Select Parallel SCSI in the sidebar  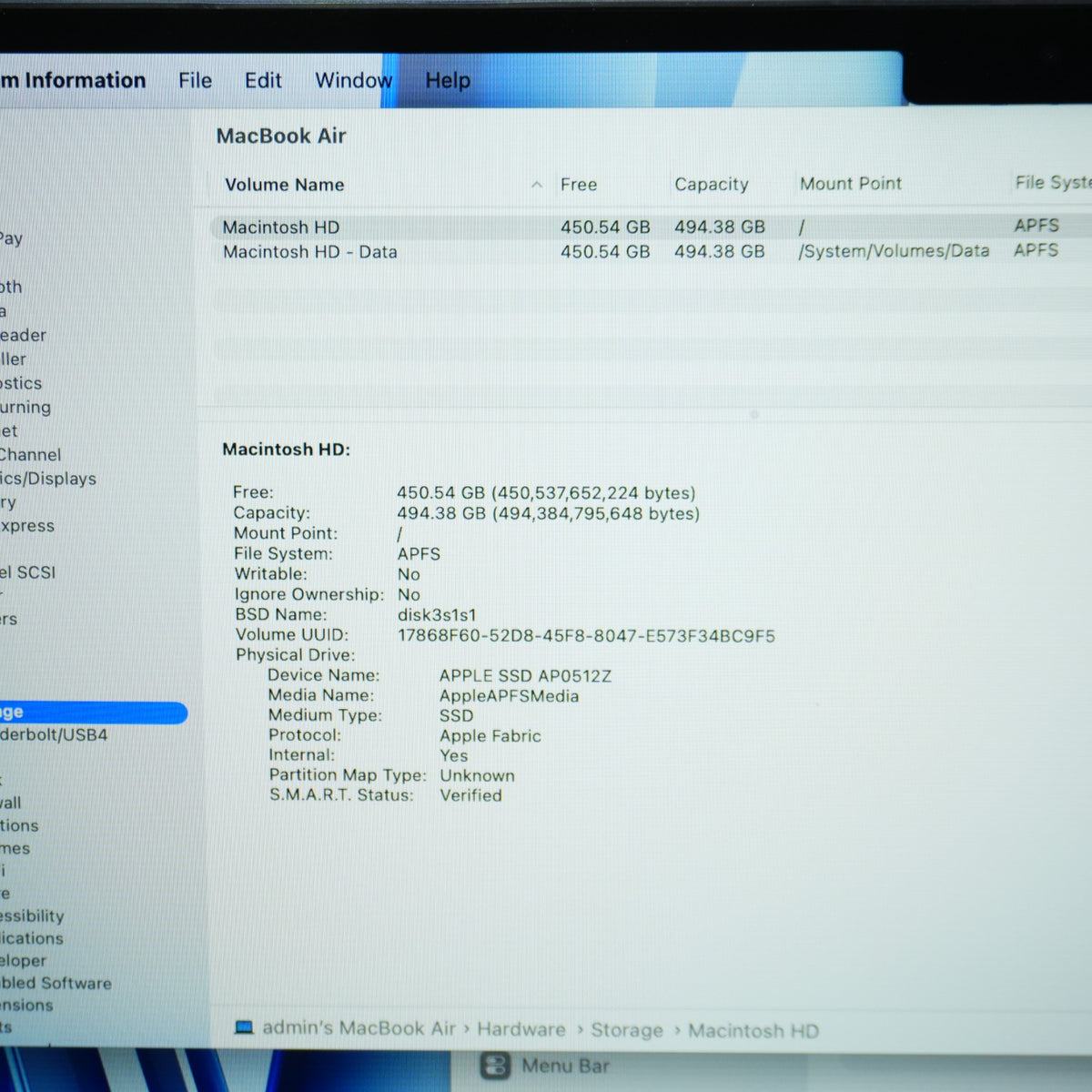(27, 572)
